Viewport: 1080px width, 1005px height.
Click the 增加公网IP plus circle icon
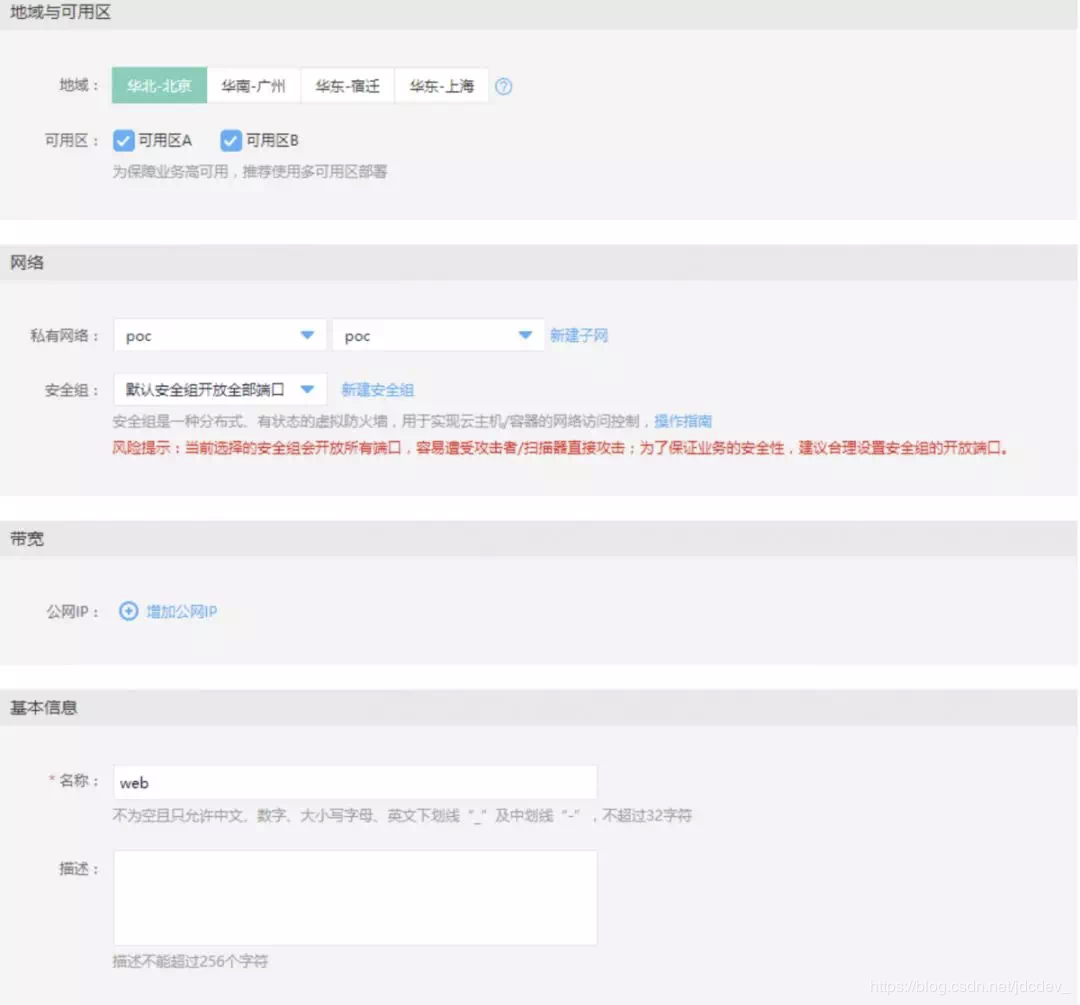(x=128, y=609)
